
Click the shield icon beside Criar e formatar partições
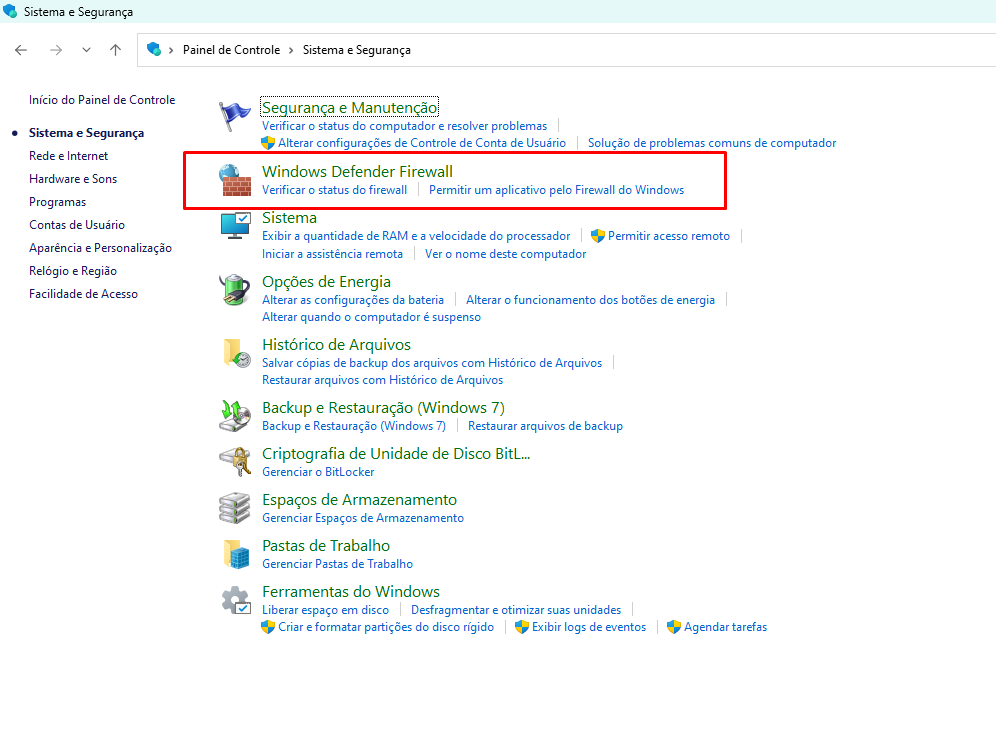click(x=268, y=627)
